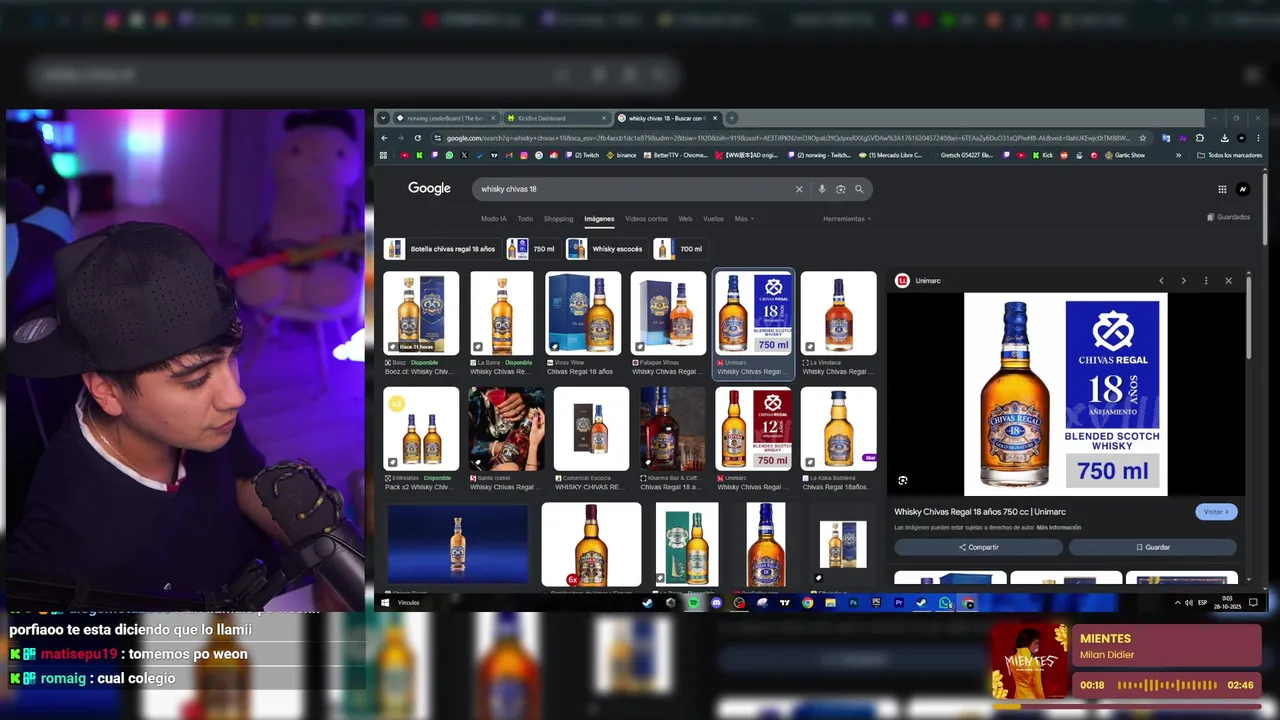The height and width of the screenshot is (720, 1280).
Task: Switch to Vuelos tab
Action: coord(713,219)
